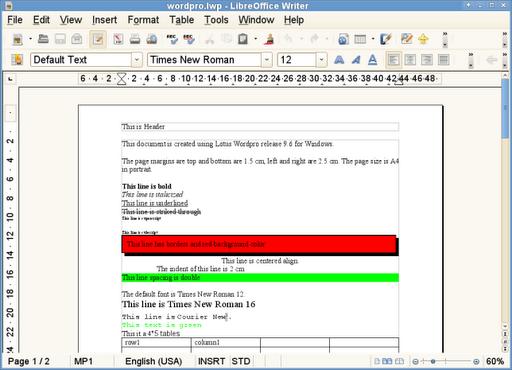
Task: Click the Paste clipboard icon
Action: pos(243,39)
